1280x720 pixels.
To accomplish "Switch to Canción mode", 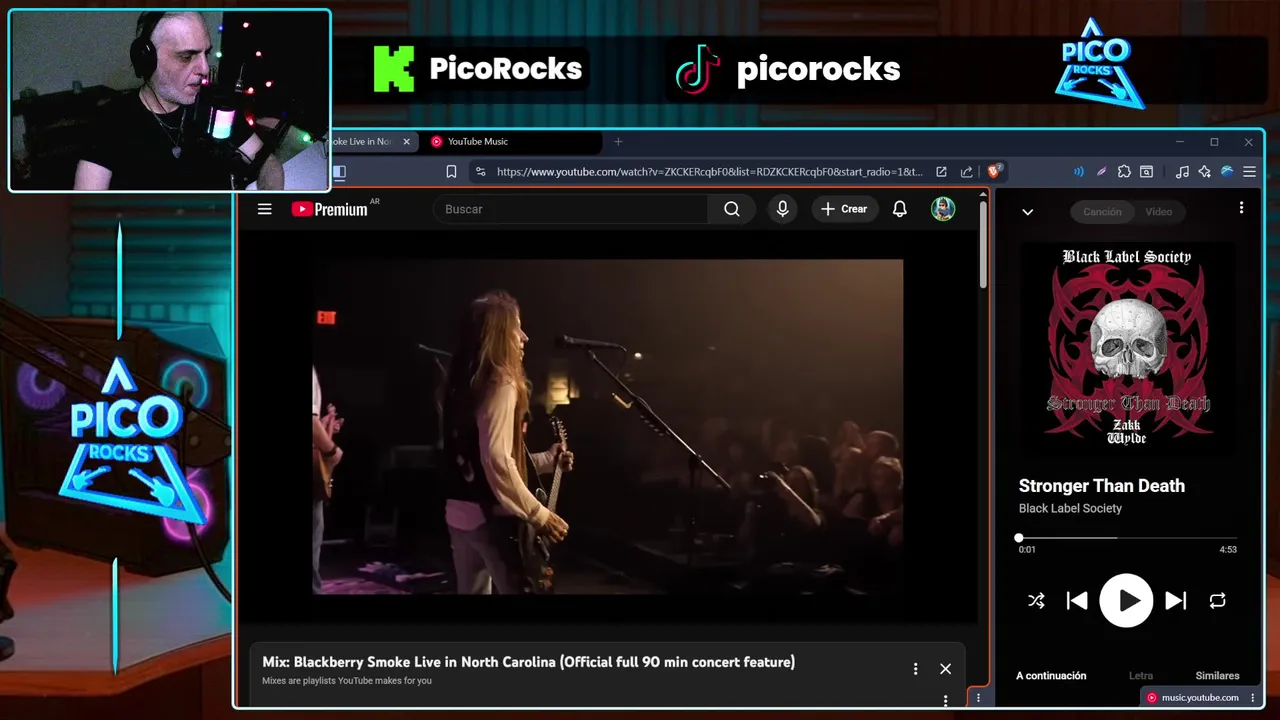I will tap(1102, 211).
